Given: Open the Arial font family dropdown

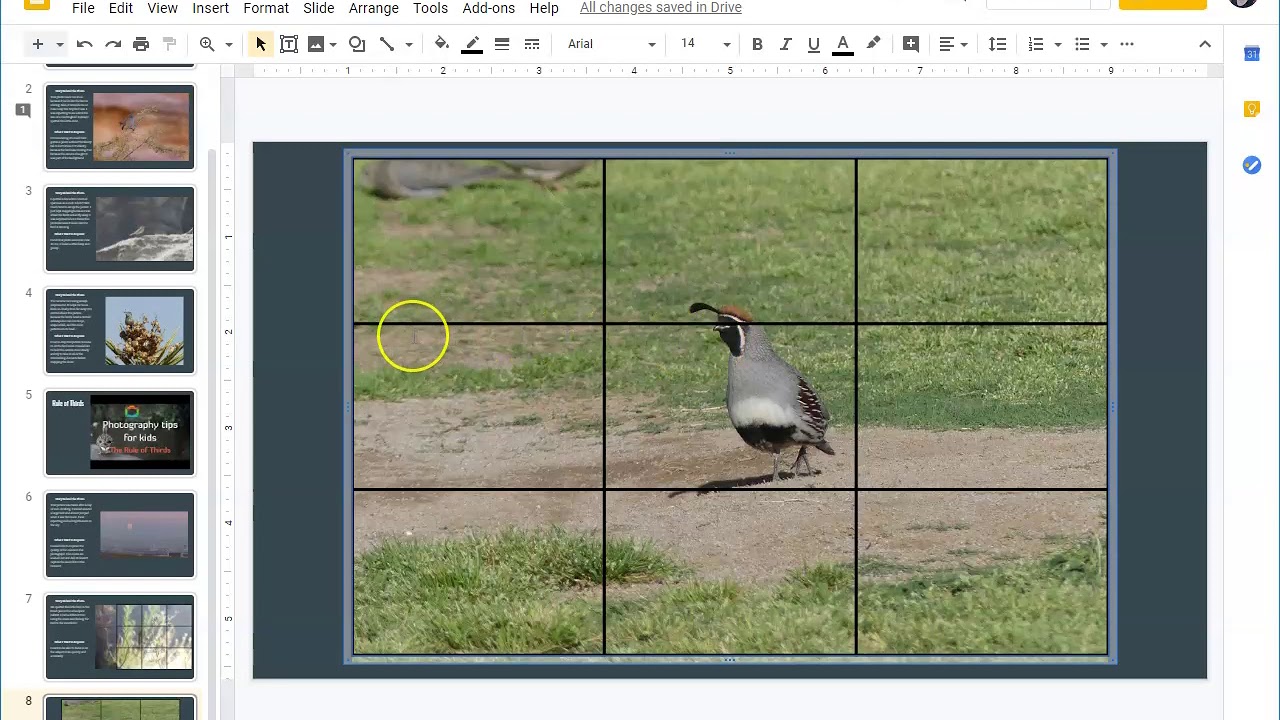Looking at the screenshot, I should pos(611,44).
